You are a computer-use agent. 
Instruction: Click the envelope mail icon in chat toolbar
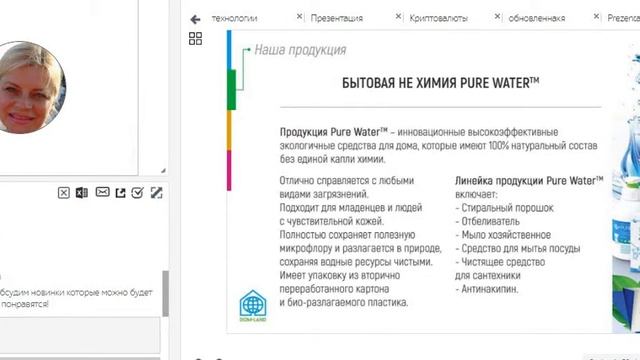tap(102, 192)
